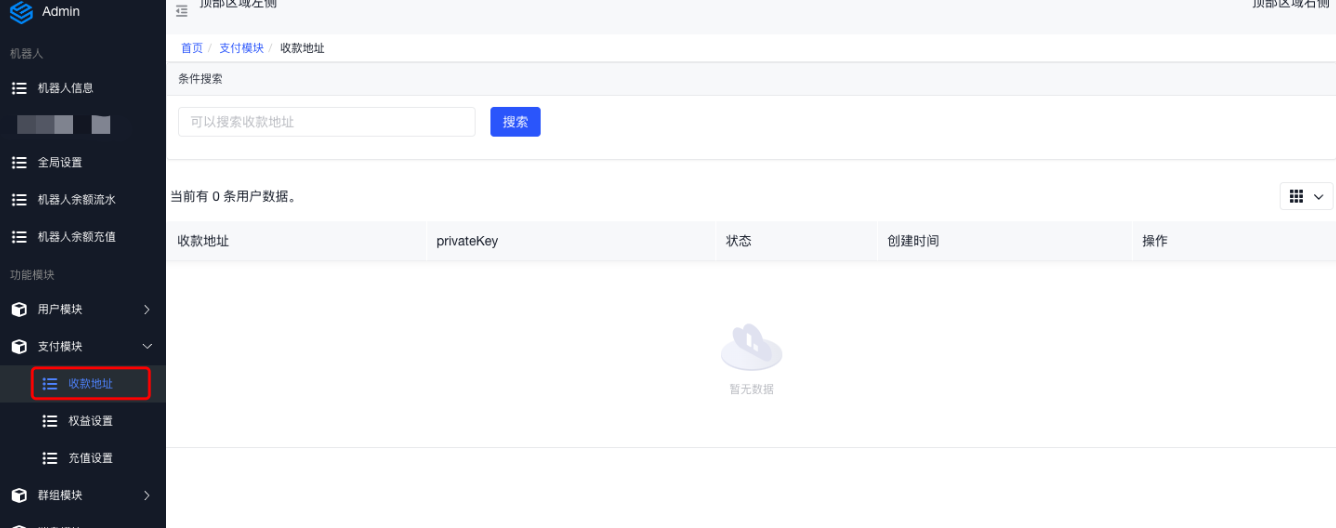Open 机器人余额充值 menu item
Image resolution: width=1336 pixels, height=528 pixels.
coord(76,237)
